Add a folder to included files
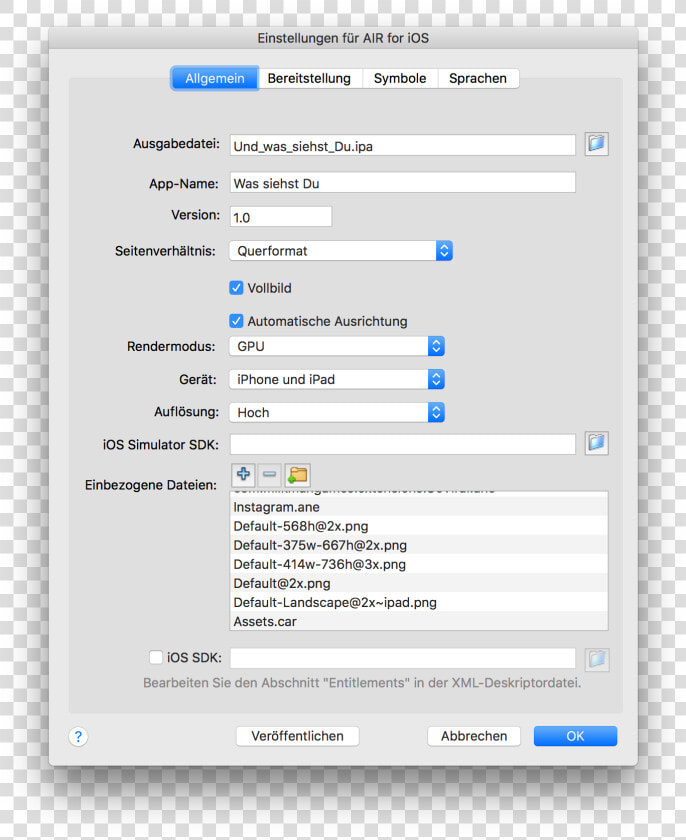 297,475
